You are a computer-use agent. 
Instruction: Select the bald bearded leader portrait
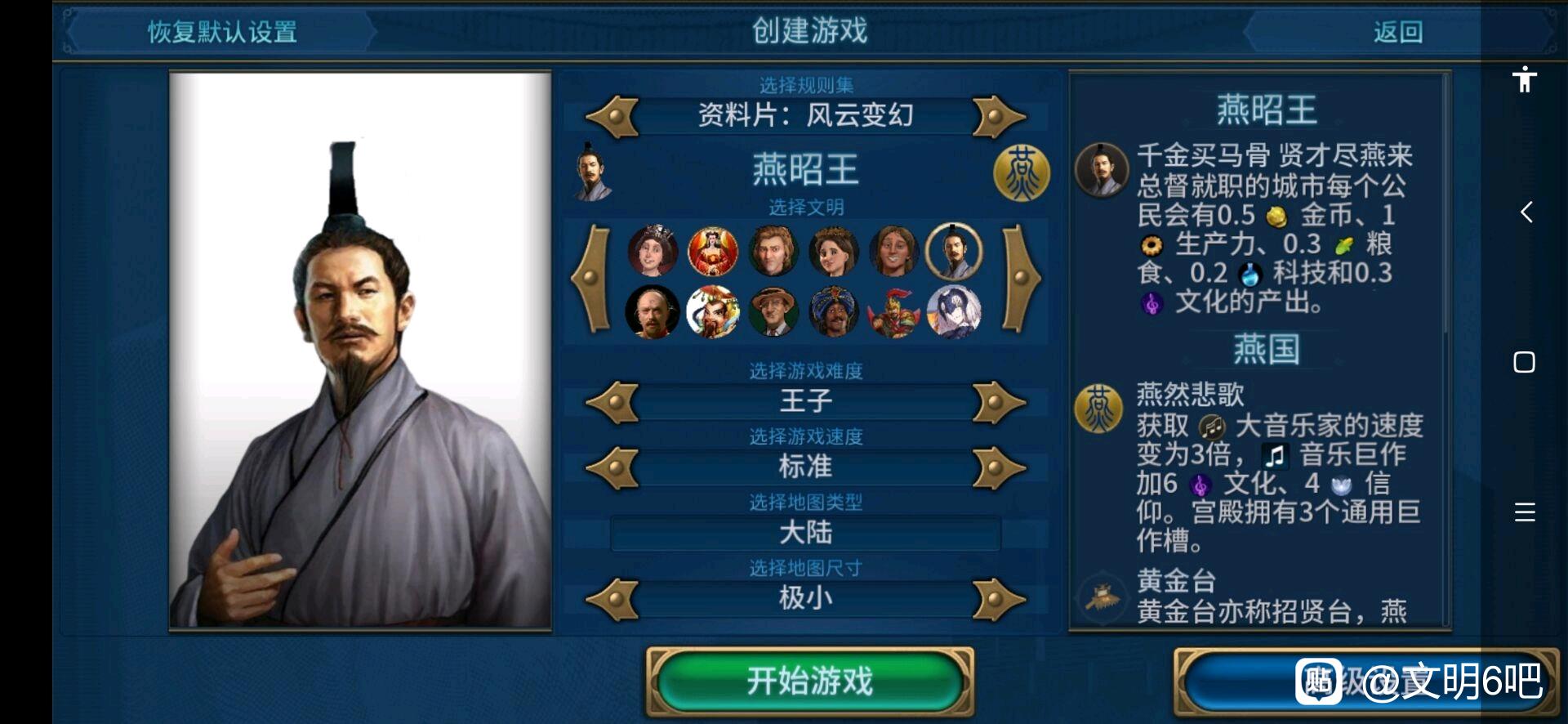pyautogui.click(x=653, y=311)
